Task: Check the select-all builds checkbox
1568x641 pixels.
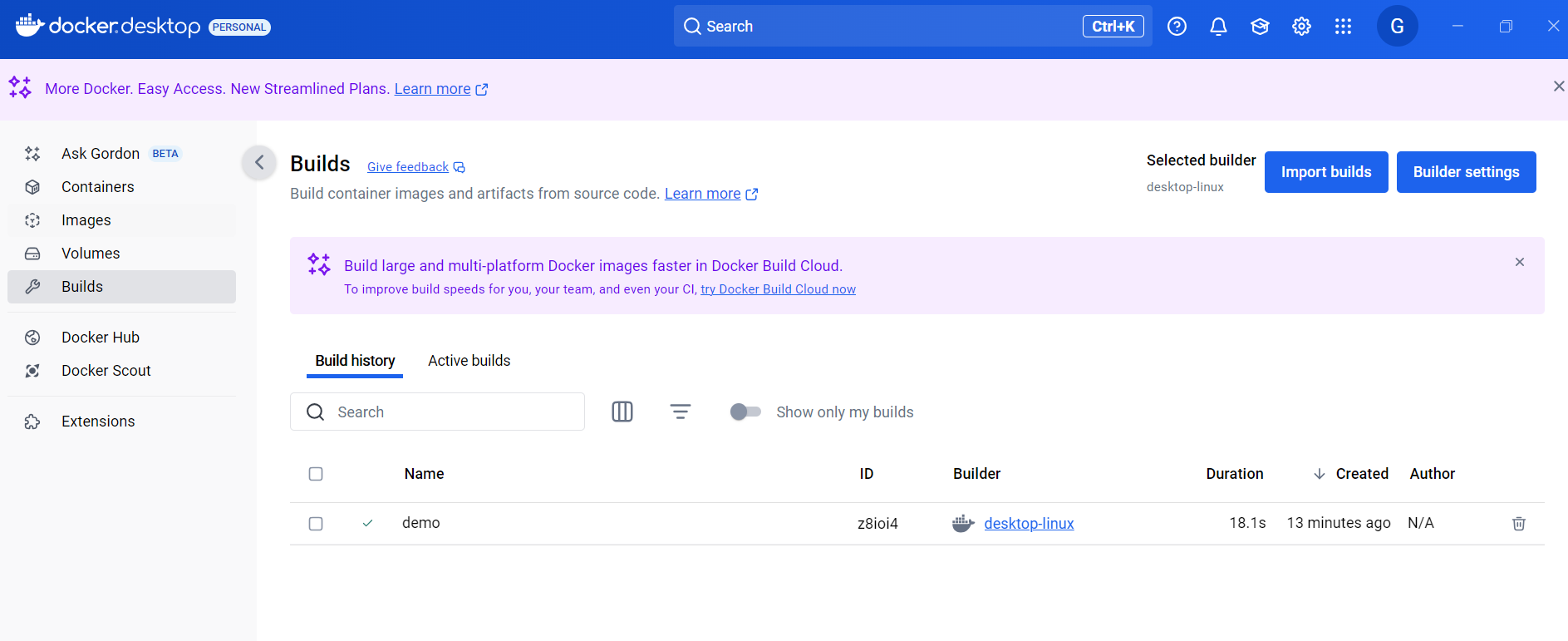Action: coord(316,474)
